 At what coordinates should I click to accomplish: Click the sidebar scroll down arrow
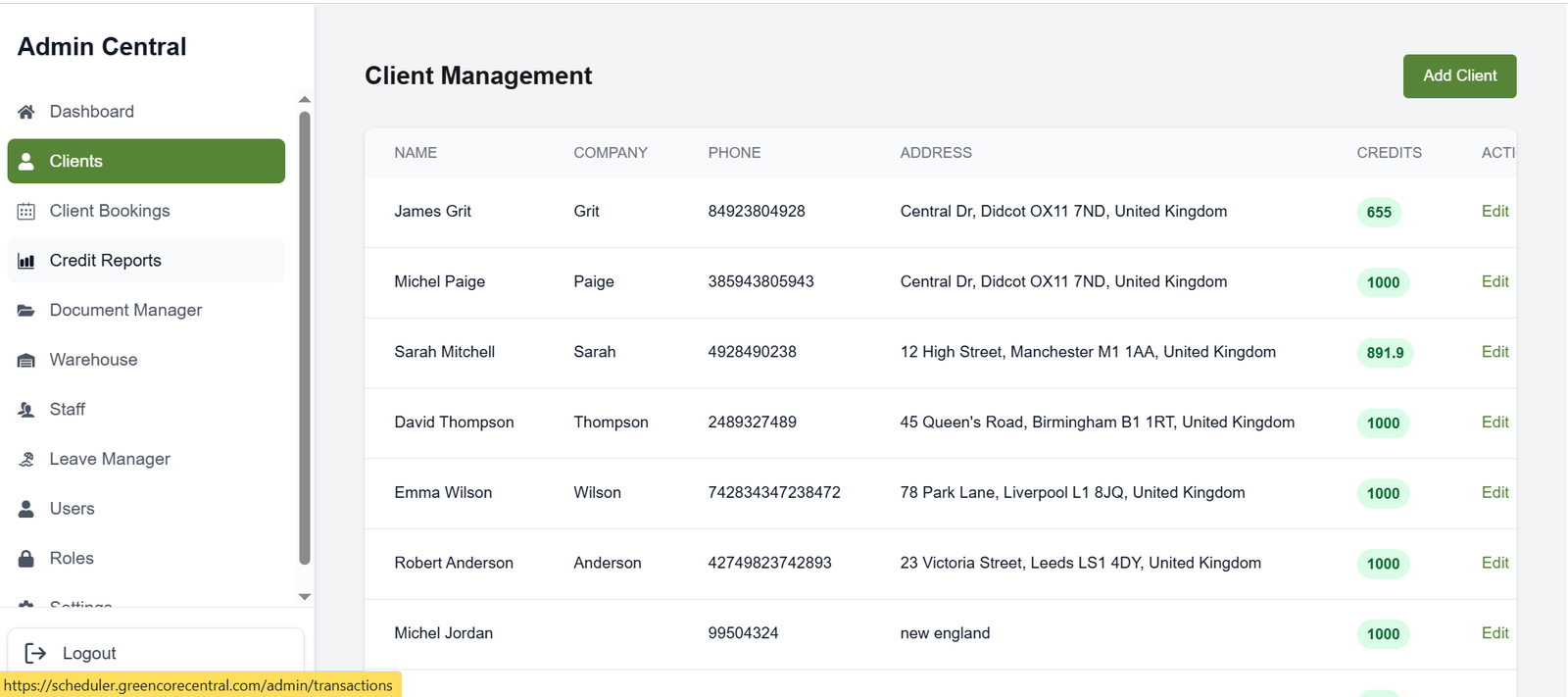click(305, 596)
